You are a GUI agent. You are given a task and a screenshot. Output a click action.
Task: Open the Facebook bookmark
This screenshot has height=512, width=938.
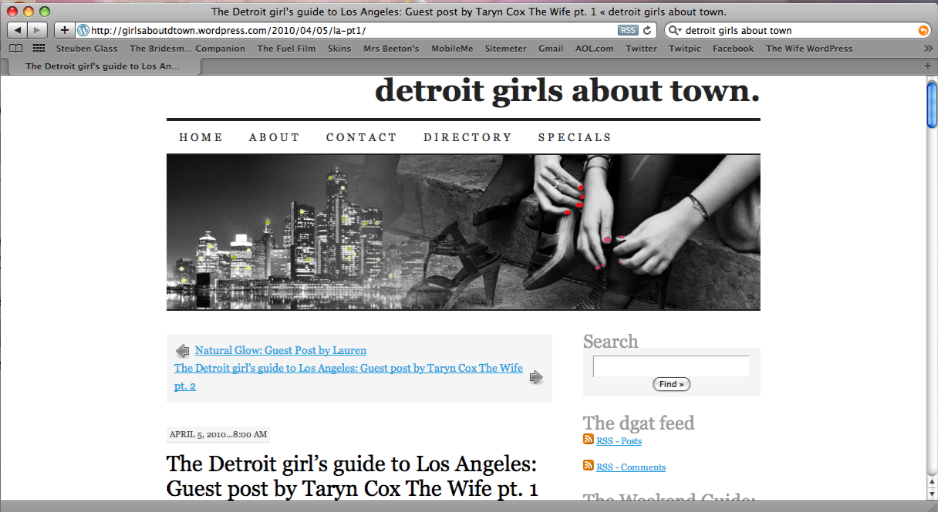pyautogui.click(x=733, y=48)
